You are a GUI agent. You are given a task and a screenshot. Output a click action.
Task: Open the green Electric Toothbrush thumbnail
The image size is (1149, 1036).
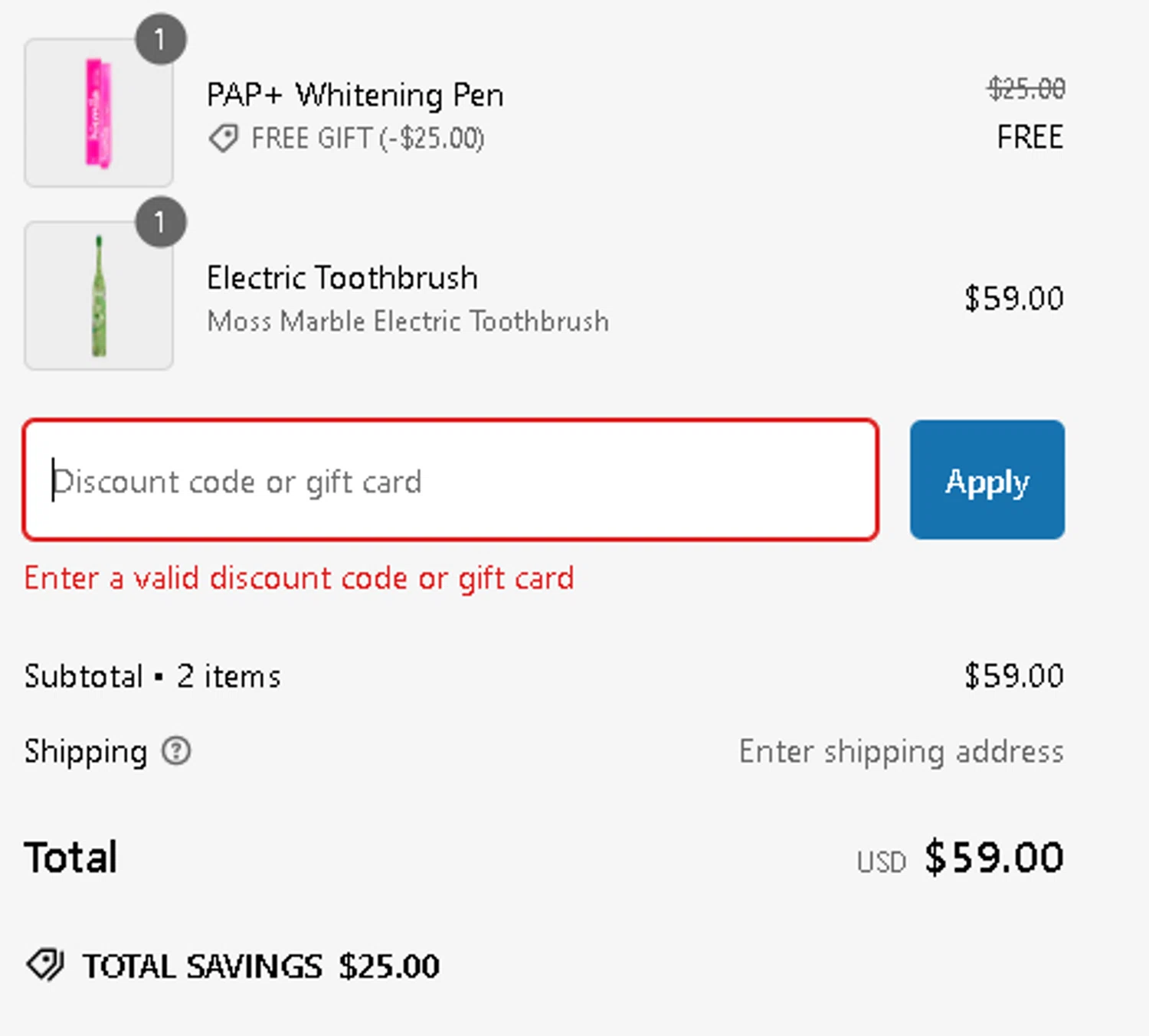click(x=99, y=296)
